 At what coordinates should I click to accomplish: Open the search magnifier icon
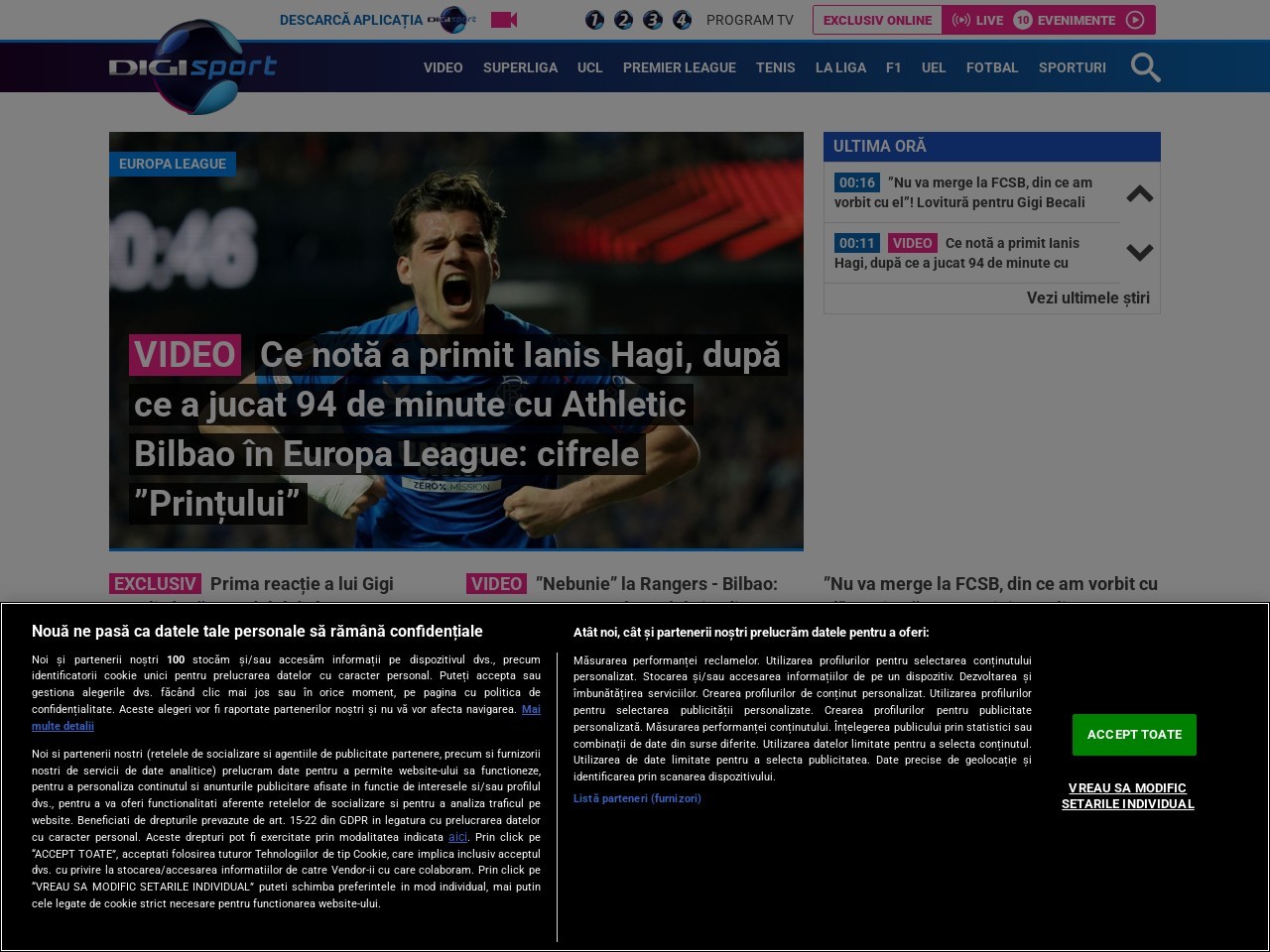[1145, 67]
